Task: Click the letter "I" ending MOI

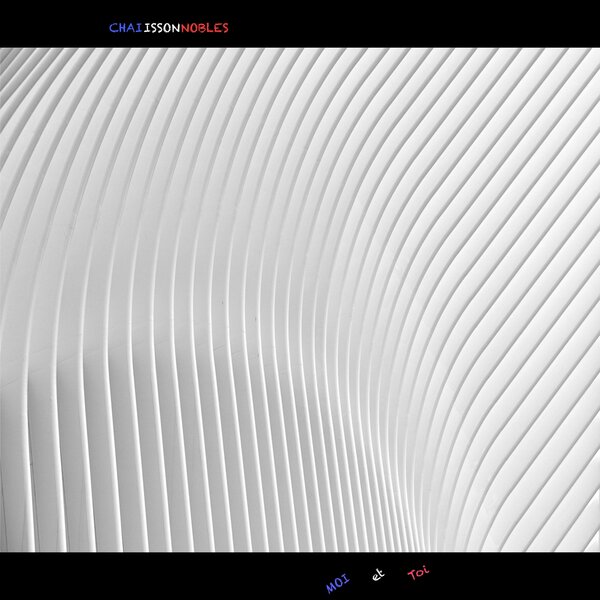Action: click(346, 580)
